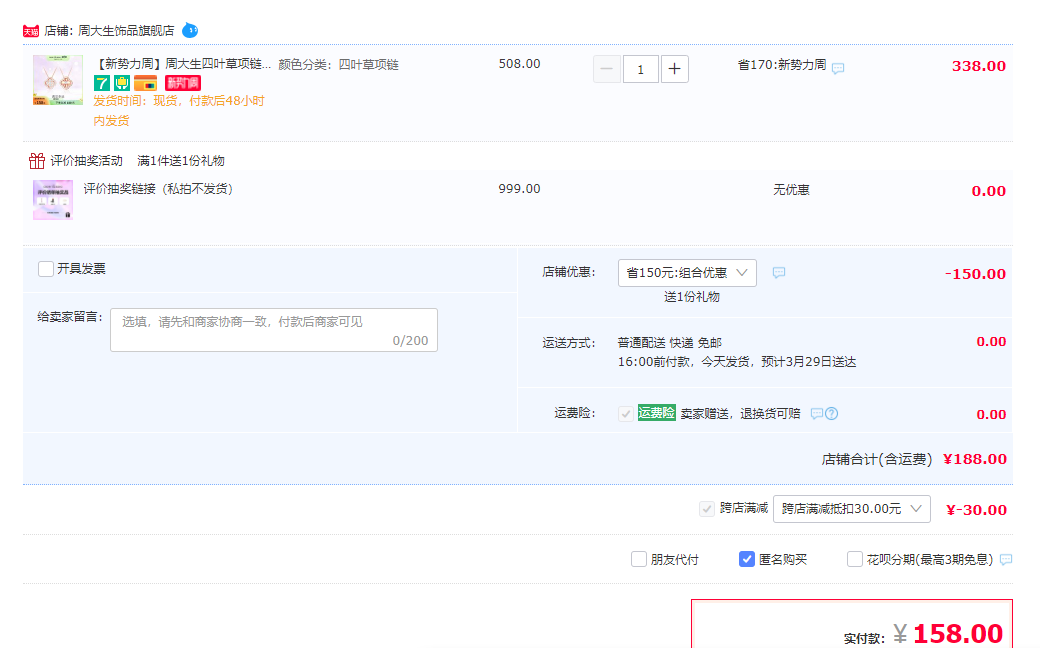Click the 999.00 gift unit price
Image resolution: width=1040 pixels, height=648 pixels.
519,189
